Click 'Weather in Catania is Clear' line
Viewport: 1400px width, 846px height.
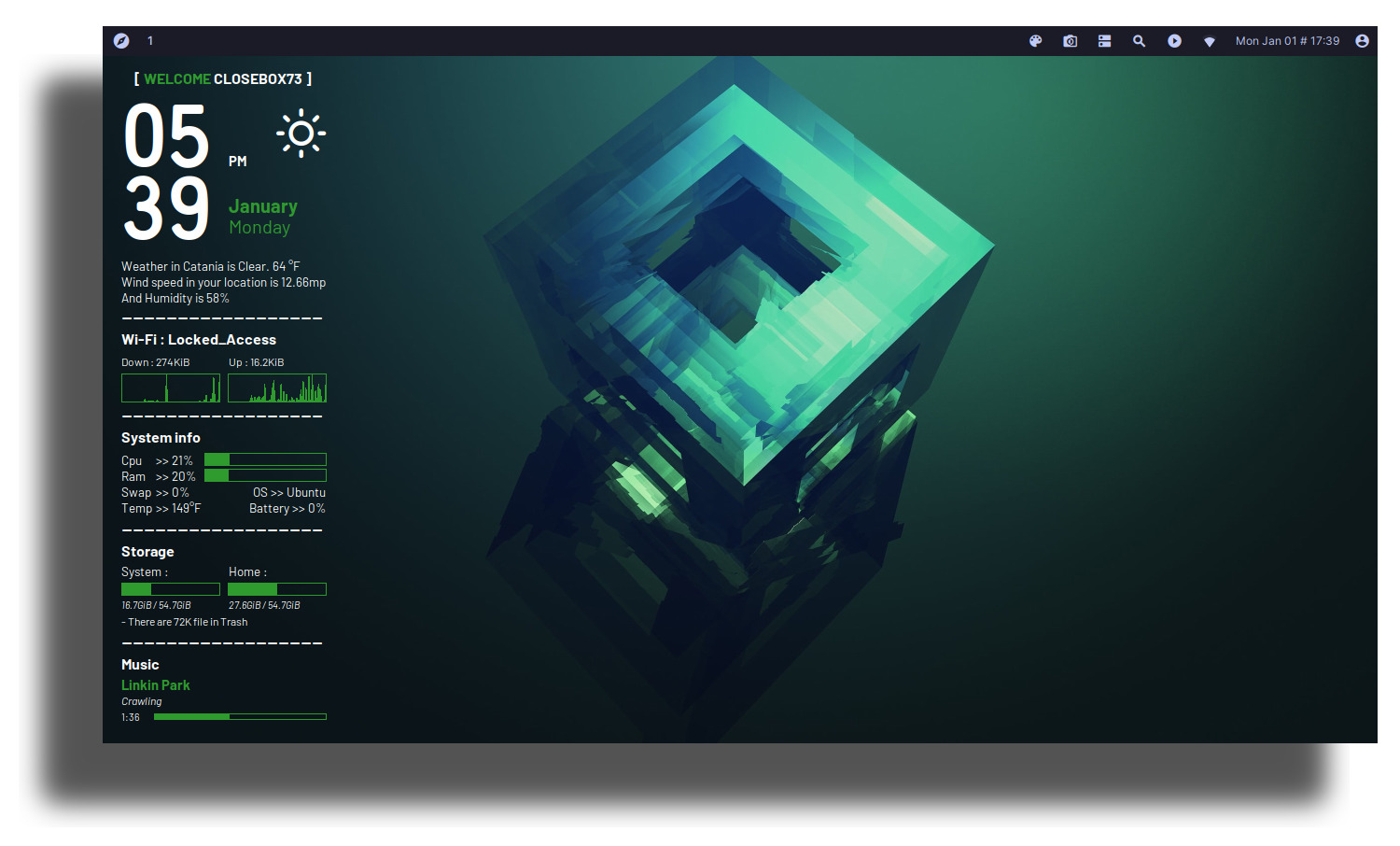point(211,266)
